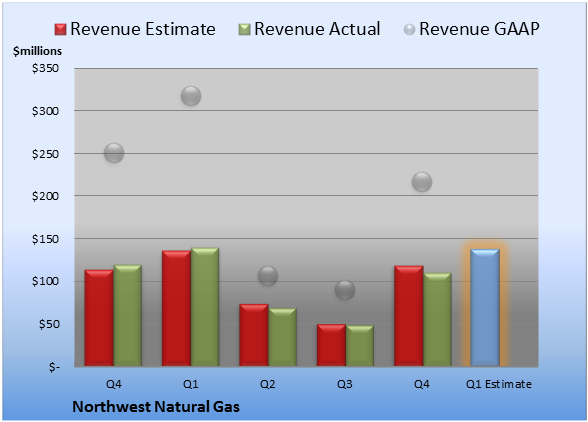Select the Q3 red Revenue Estimate bar
Image resolution: width=588 pixels, height=422 pixels.
pyautogui.click(x=331, y=345)
